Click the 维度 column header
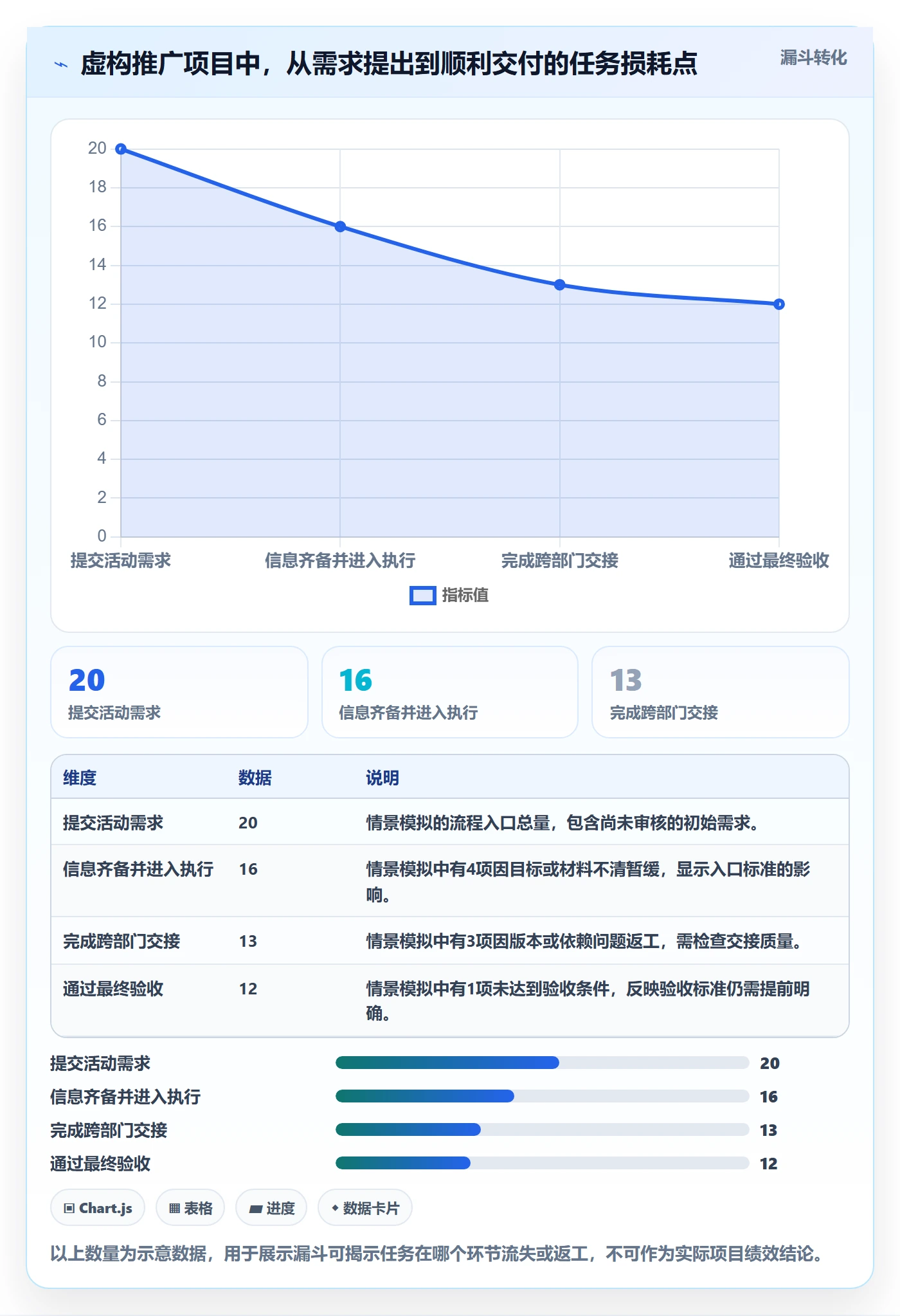Image resolution: width=900 pixels, height=1316 pixels. (x=80, y=778)
